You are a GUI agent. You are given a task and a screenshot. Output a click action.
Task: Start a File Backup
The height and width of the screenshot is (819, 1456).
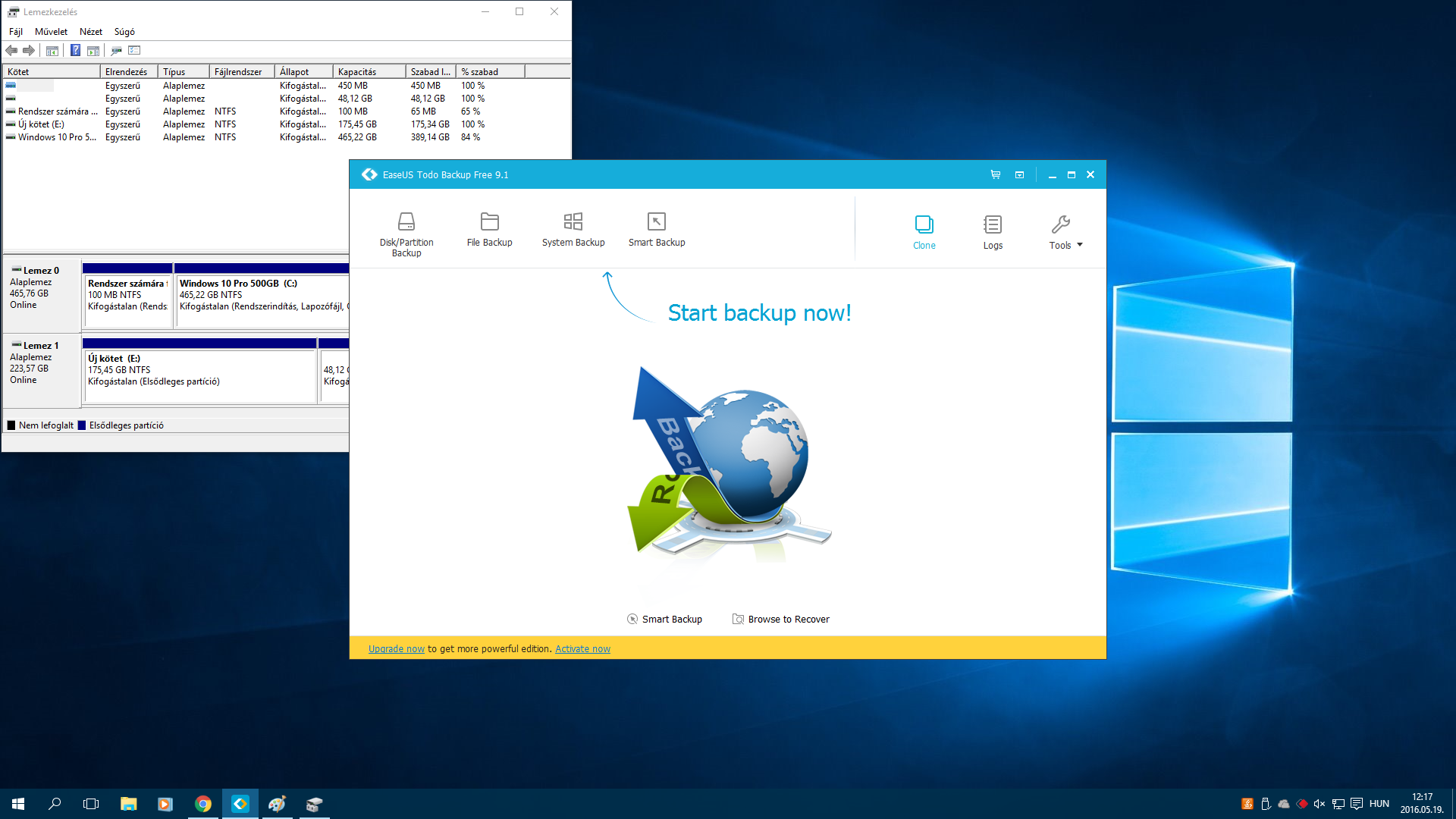(489, 230)
